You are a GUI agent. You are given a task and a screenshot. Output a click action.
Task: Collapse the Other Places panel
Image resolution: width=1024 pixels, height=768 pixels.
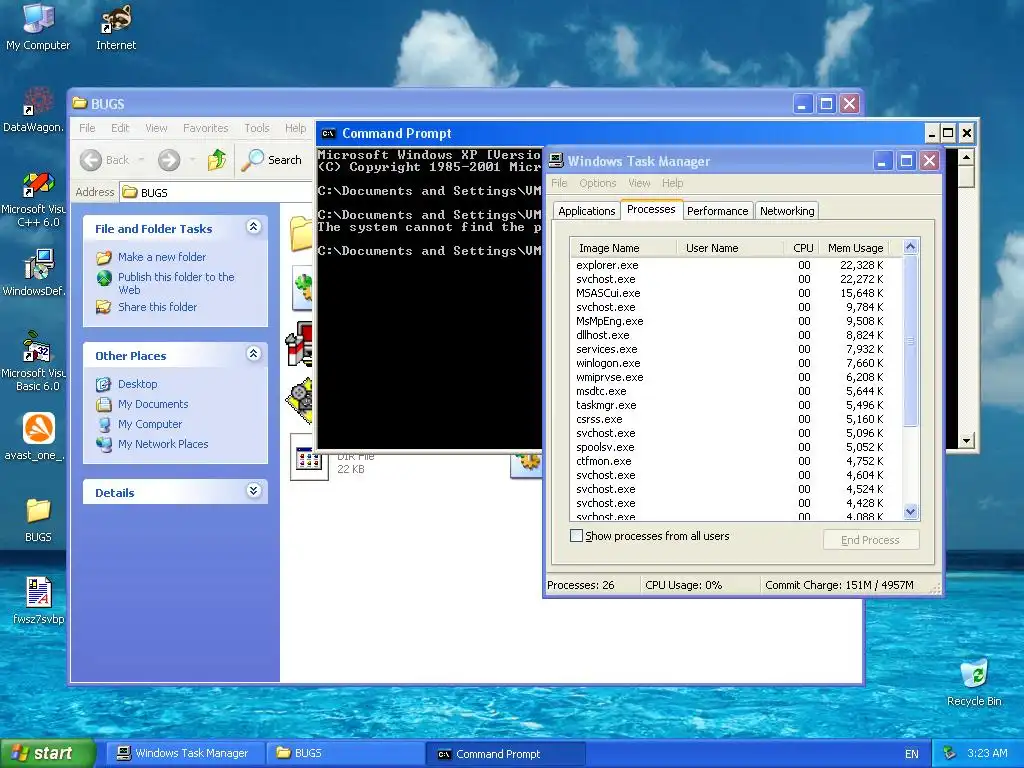254,354
